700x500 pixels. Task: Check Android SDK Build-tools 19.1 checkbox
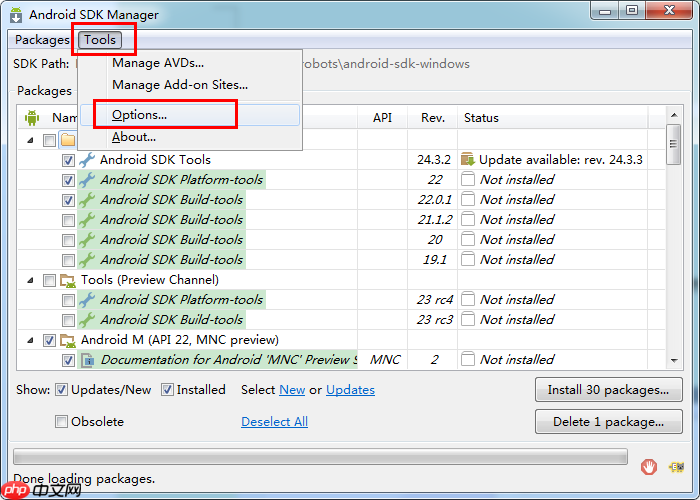click(68, 260)
